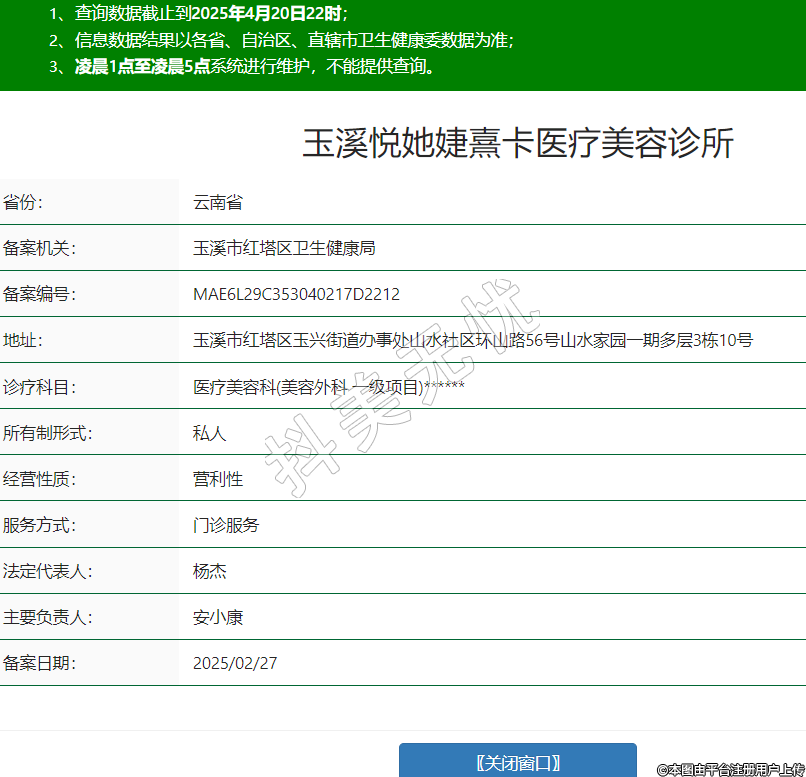
Task: Click the filing date 2025/02/27
Action: pos(235,663)
